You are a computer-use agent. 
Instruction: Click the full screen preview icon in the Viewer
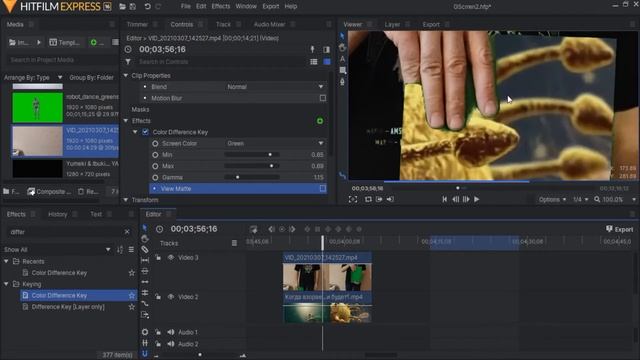click(x=353, y=199)
